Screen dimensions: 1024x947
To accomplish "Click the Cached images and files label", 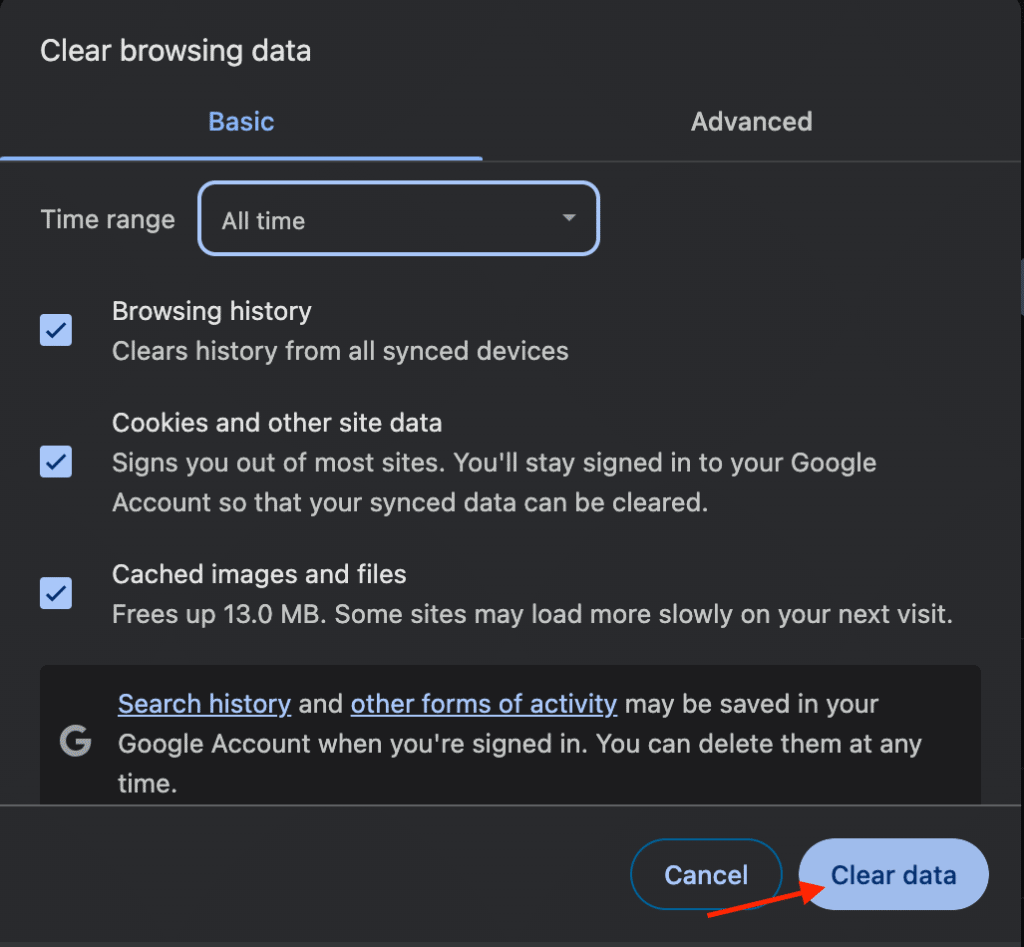I will click(x=259, y=574).
